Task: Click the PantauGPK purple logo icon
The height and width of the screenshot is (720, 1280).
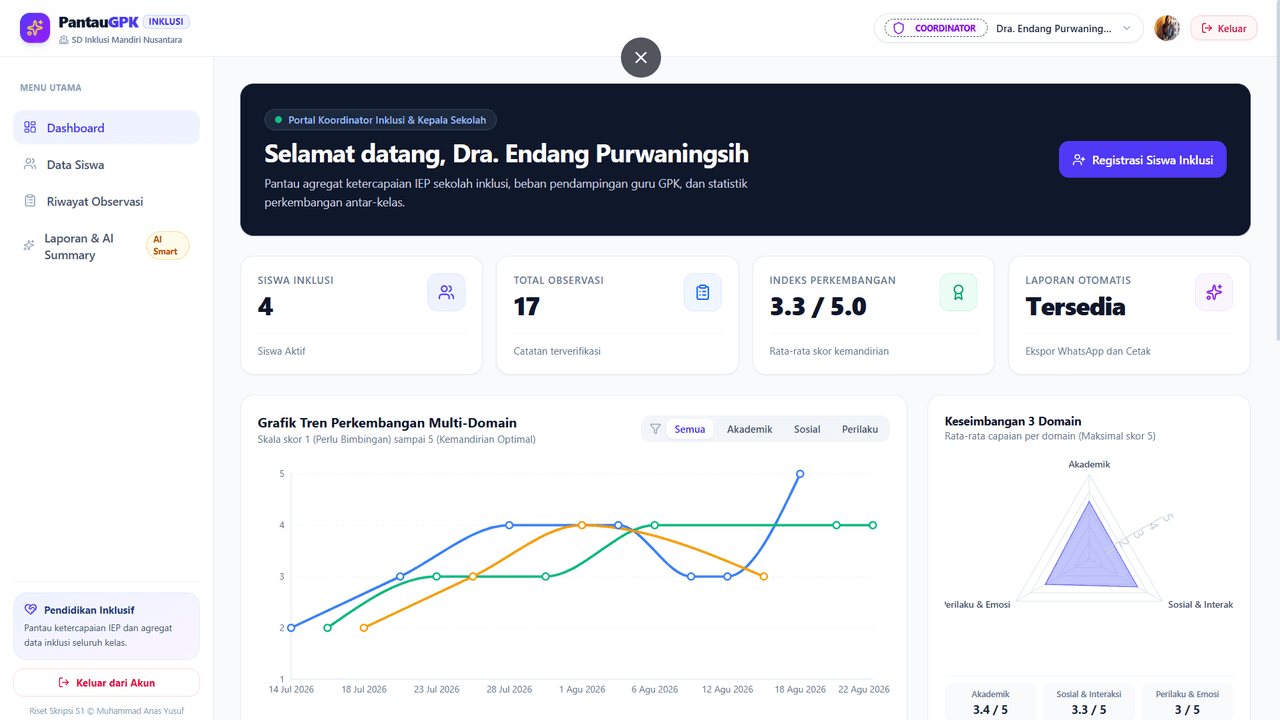Action: click(x=35, y=28)
